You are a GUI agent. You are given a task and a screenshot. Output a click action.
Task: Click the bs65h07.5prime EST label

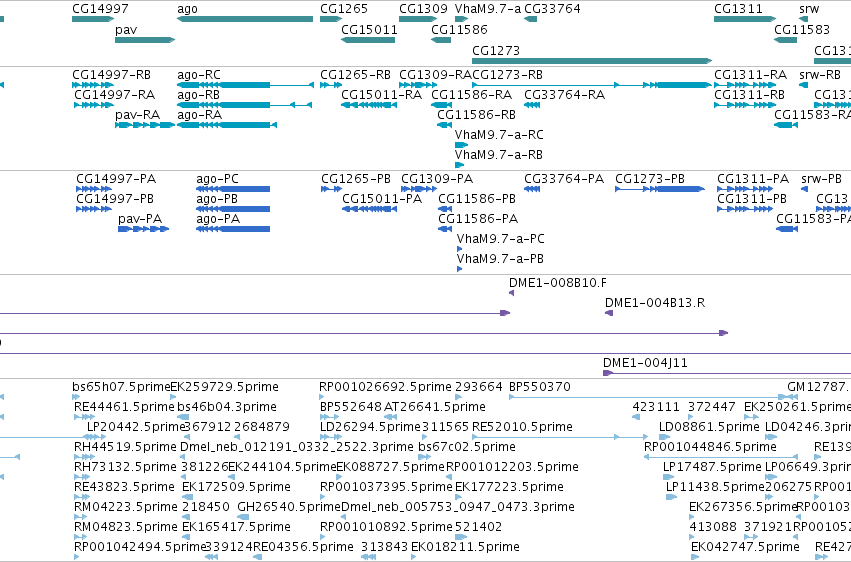click(x=121, y=387)
